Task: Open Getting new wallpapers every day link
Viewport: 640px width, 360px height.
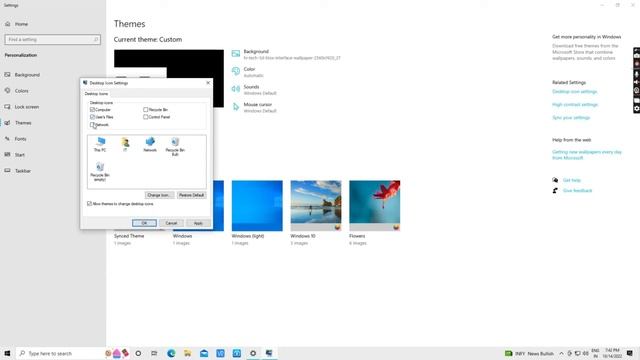Action: point(587,155)
